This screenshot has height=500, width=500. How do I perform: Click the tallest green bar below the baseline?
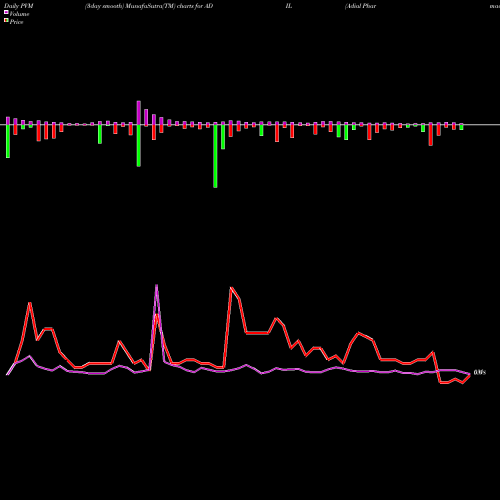[x=215, y=156]
